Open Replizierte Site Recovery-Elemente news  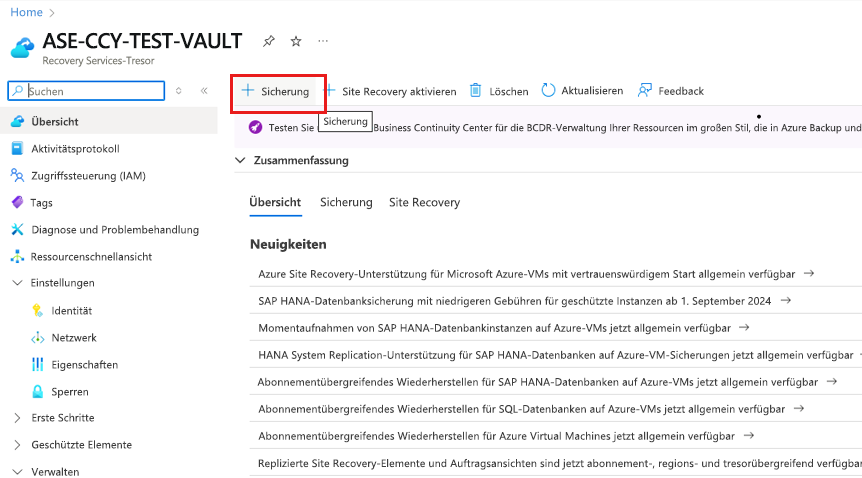point(560,463)
